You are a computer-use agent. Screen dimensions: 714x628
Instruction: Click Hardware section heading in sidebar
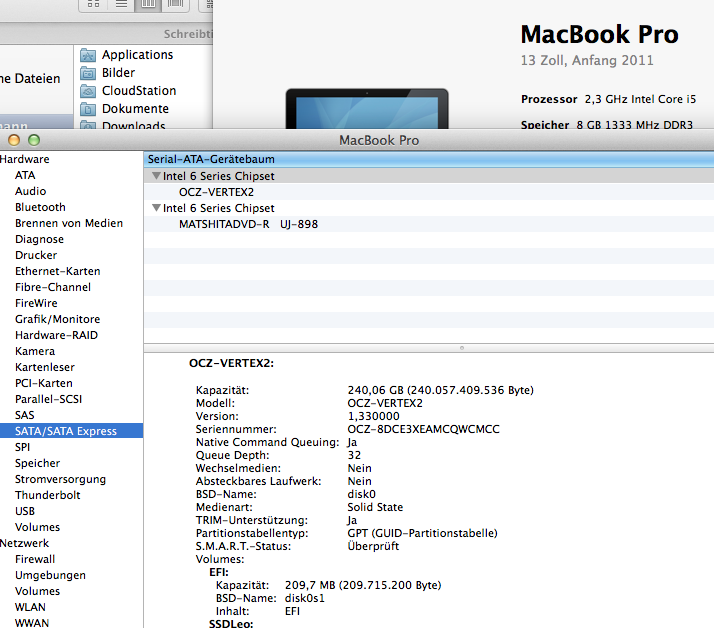tap(25, 159)
